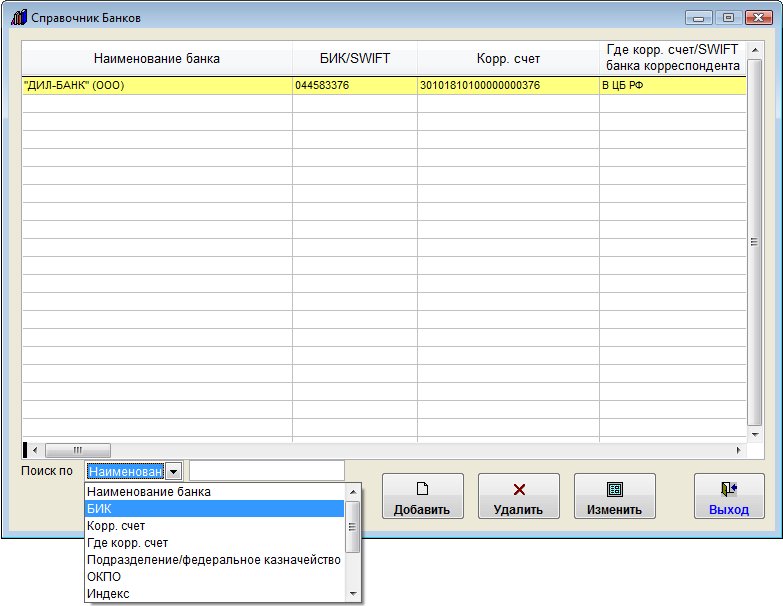Click the search text input field
Viewport: 783px width, 606px height.
tap(267, 471)
